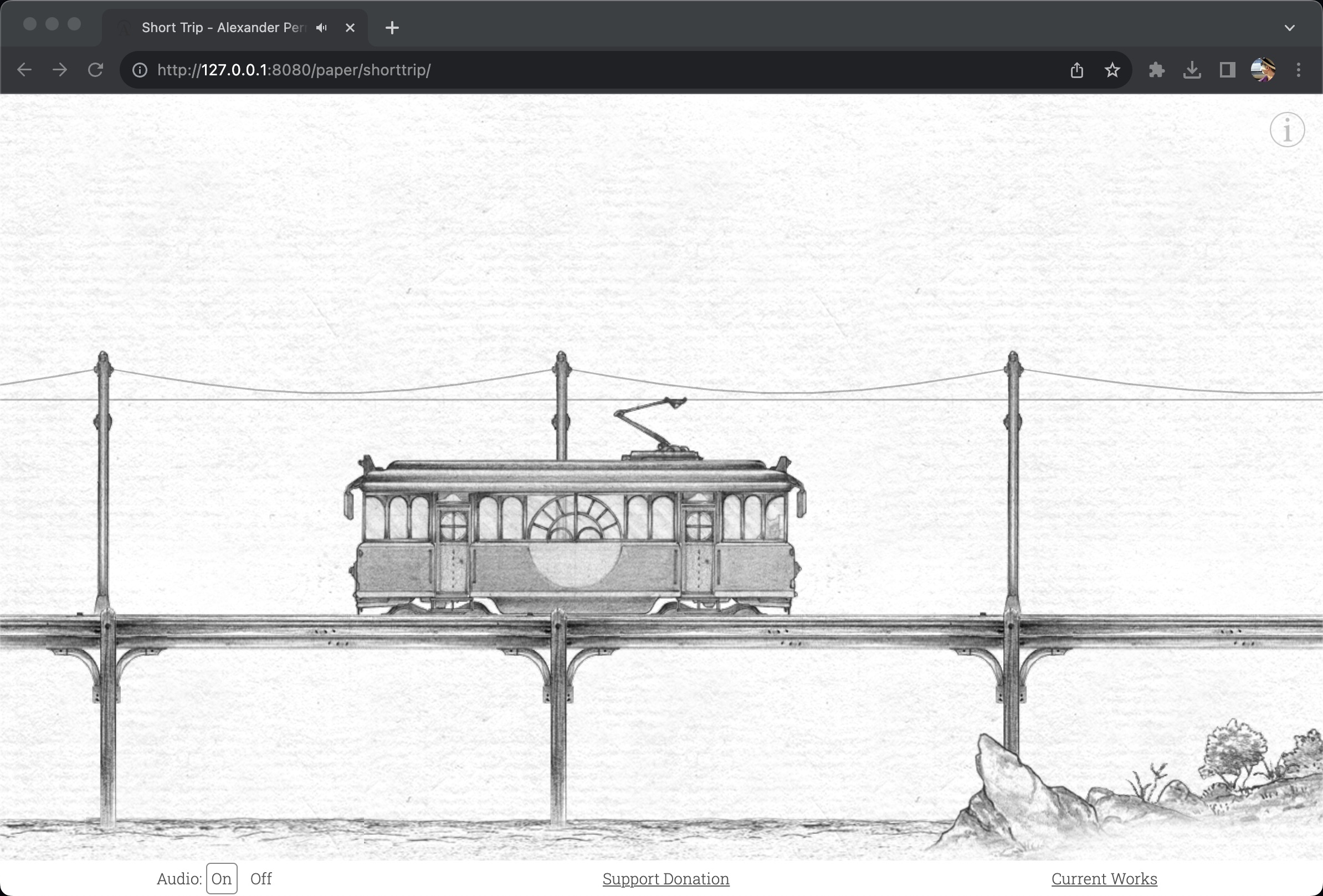
Task: Click the share page icon
Action: pyautogui.click(x=1076, y=70)
